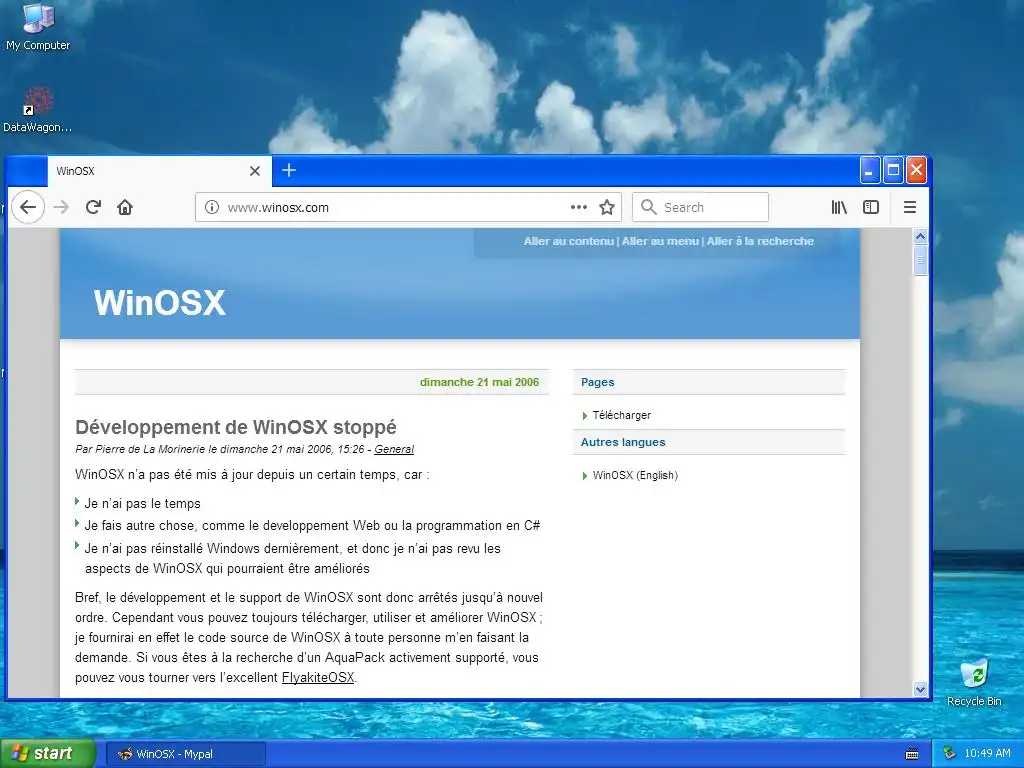Select the Recycle Bin desktop icon

(x=974, y=682)
